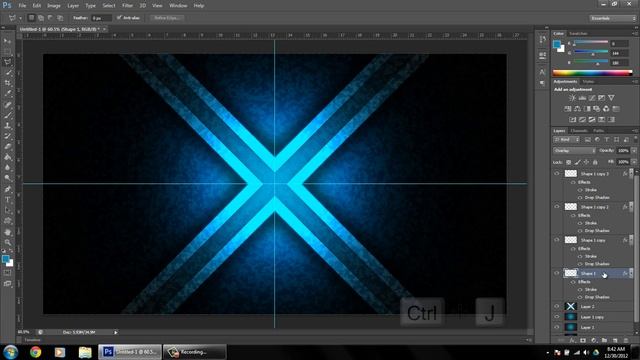Toggle visibility of selected Shape 1 layer

[x=557, y=273]
